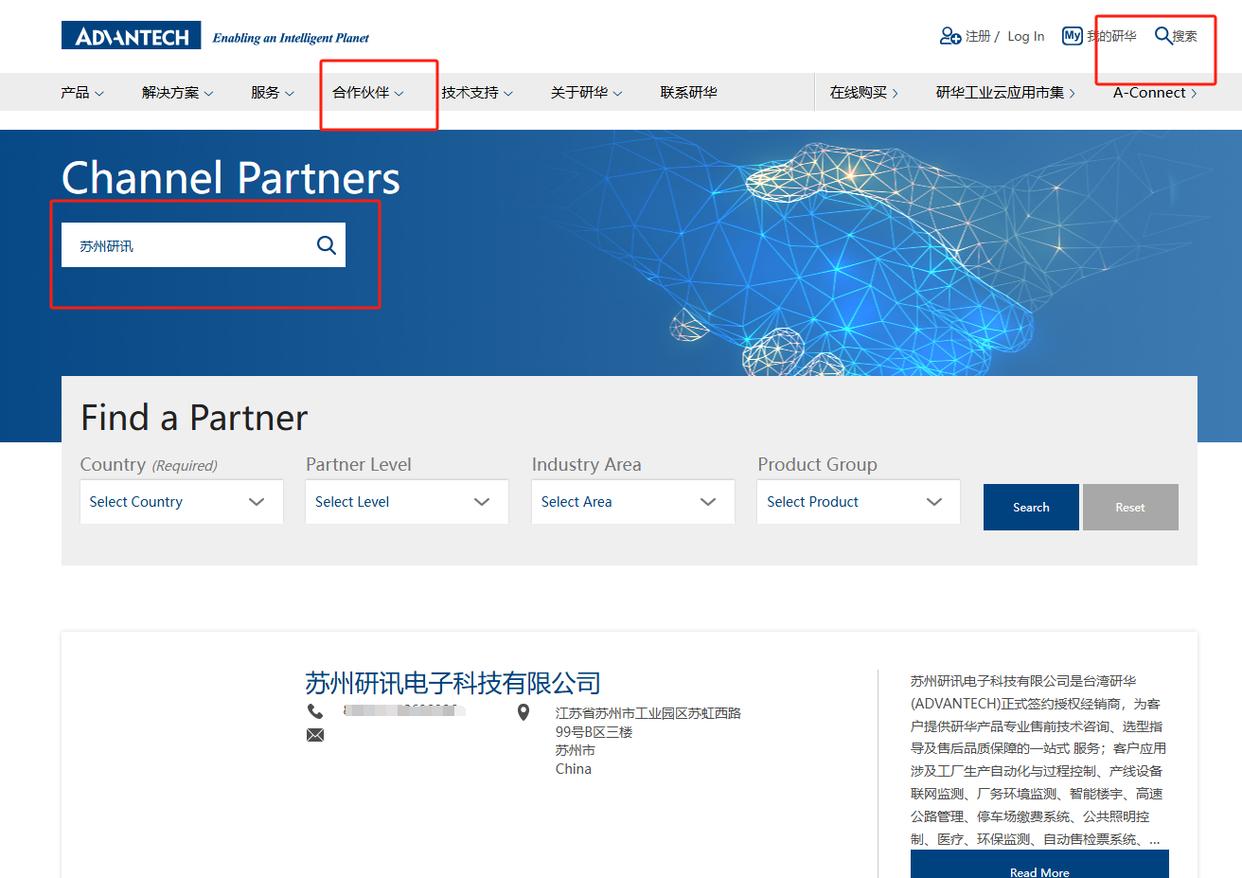Viewport: 1242px width, 878px height.
Task: Go to 联系研华 page
Action: 689,92
